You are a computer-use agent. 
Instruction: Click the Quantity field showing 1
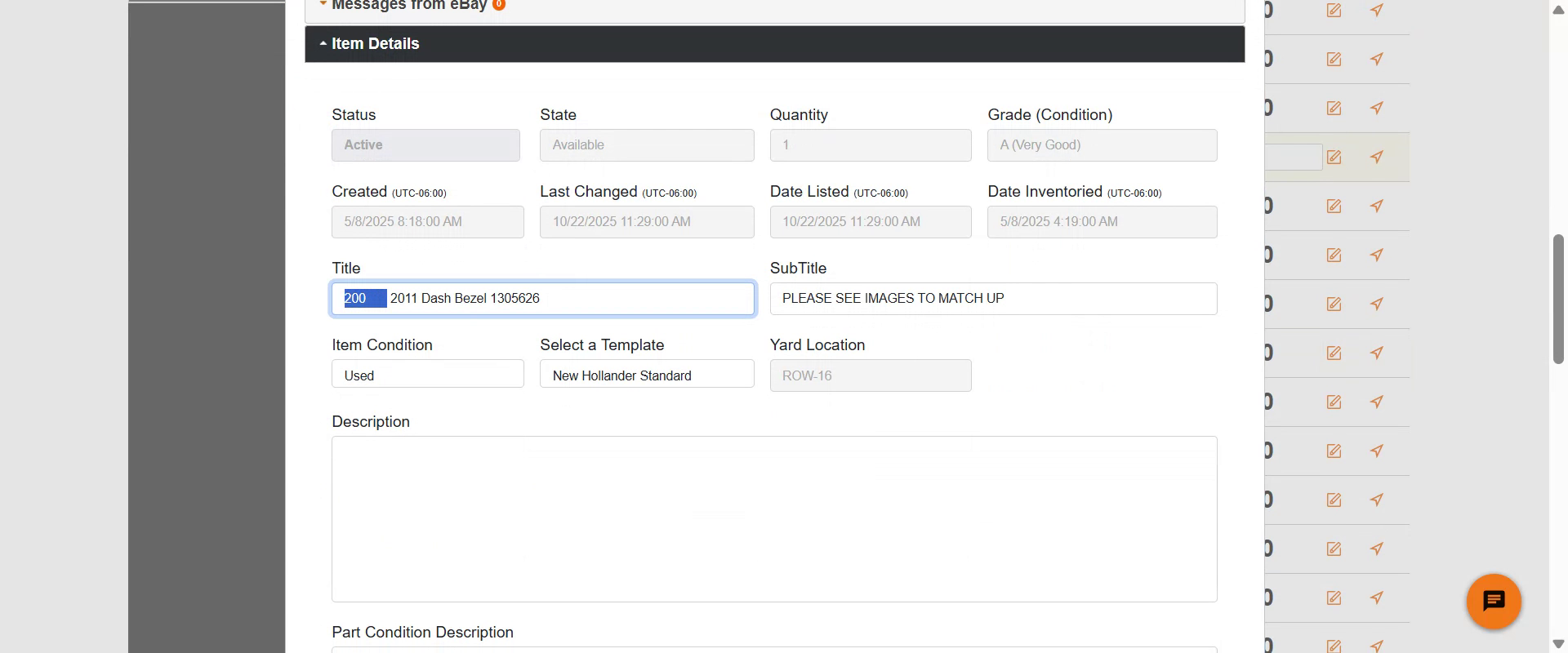click(870, 145)
